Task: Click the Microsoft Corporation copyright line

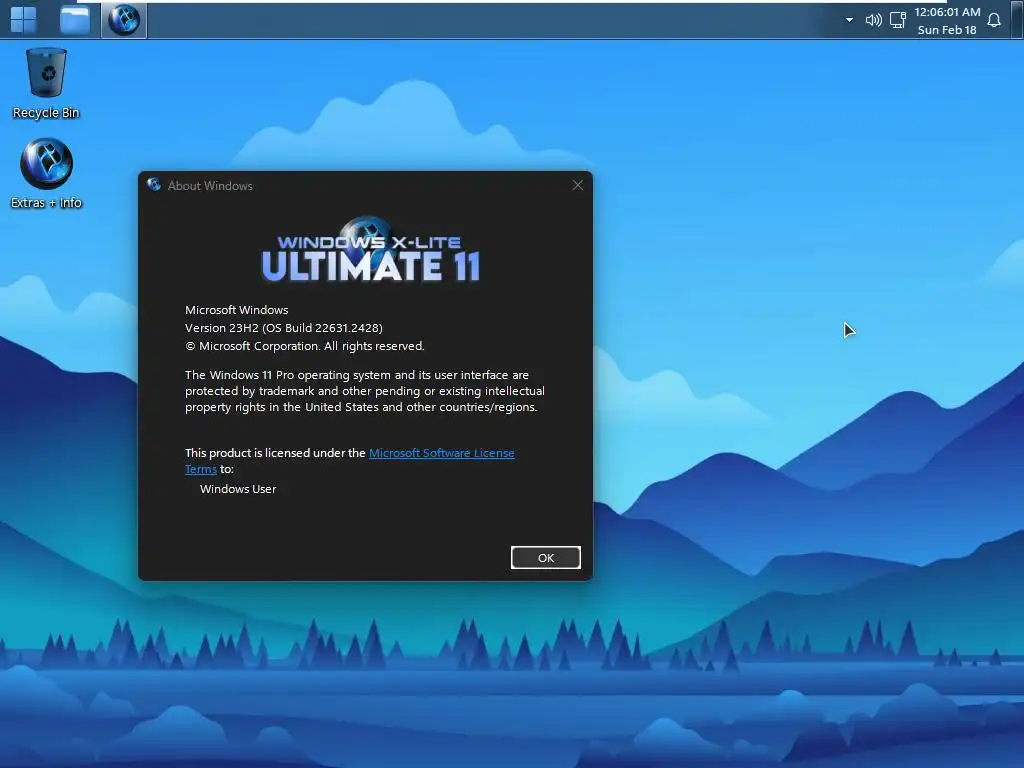Action: [x=304, y=346]
